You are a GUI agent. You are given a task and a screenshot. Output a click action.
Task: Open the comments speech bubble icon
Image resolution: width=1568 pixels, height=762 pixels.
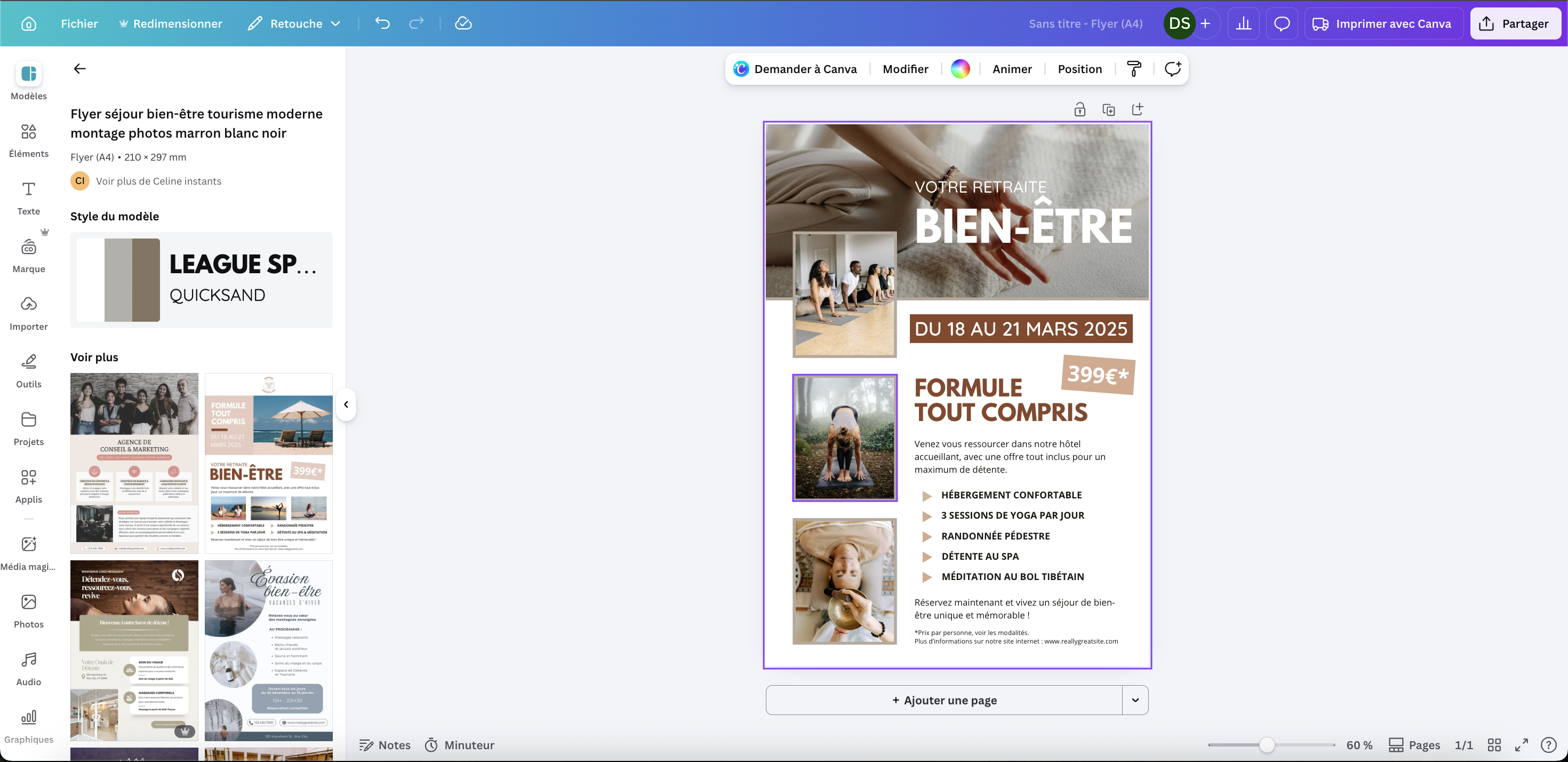click(x=1282, y=24)
